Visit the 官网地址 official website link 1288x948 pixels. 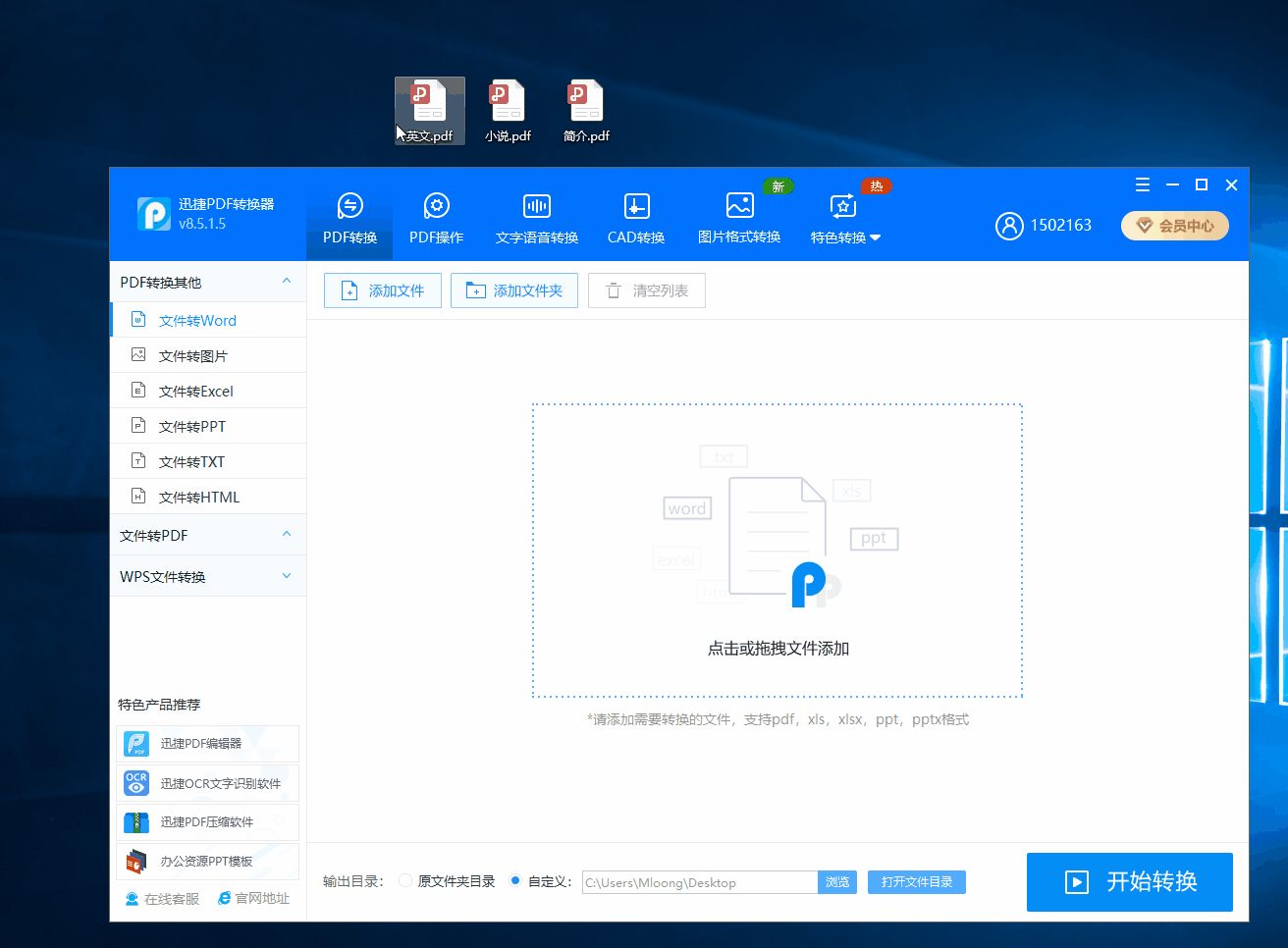[253, 899]
